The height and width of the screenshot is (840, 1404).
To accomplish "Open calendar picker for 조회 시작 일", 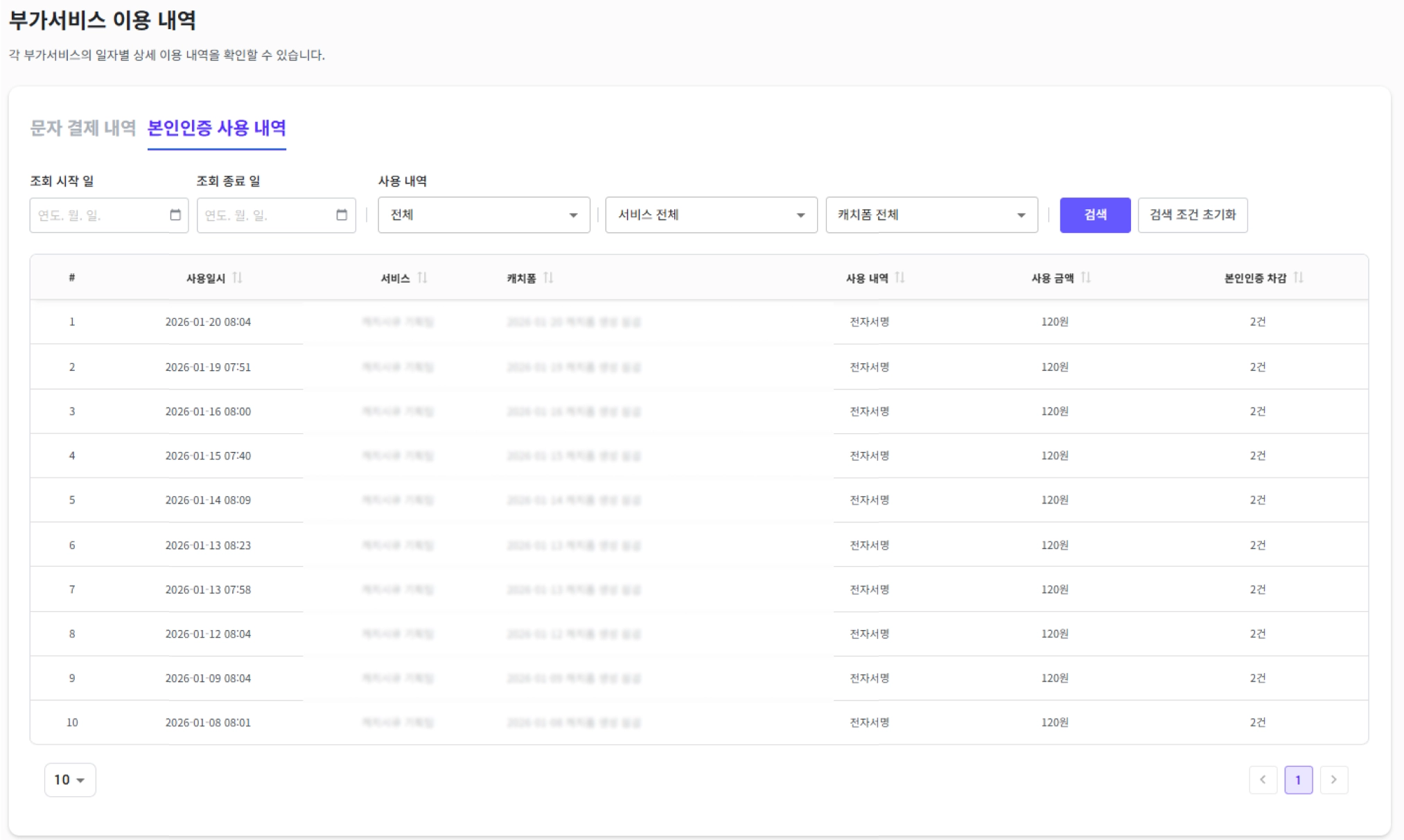I will (175, 215).
